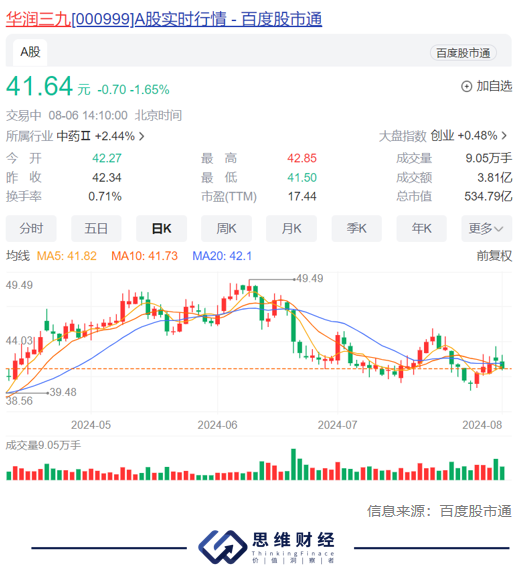Switch to the 五日 chart view
Screen dimensions: 517x567
point(96,229)
